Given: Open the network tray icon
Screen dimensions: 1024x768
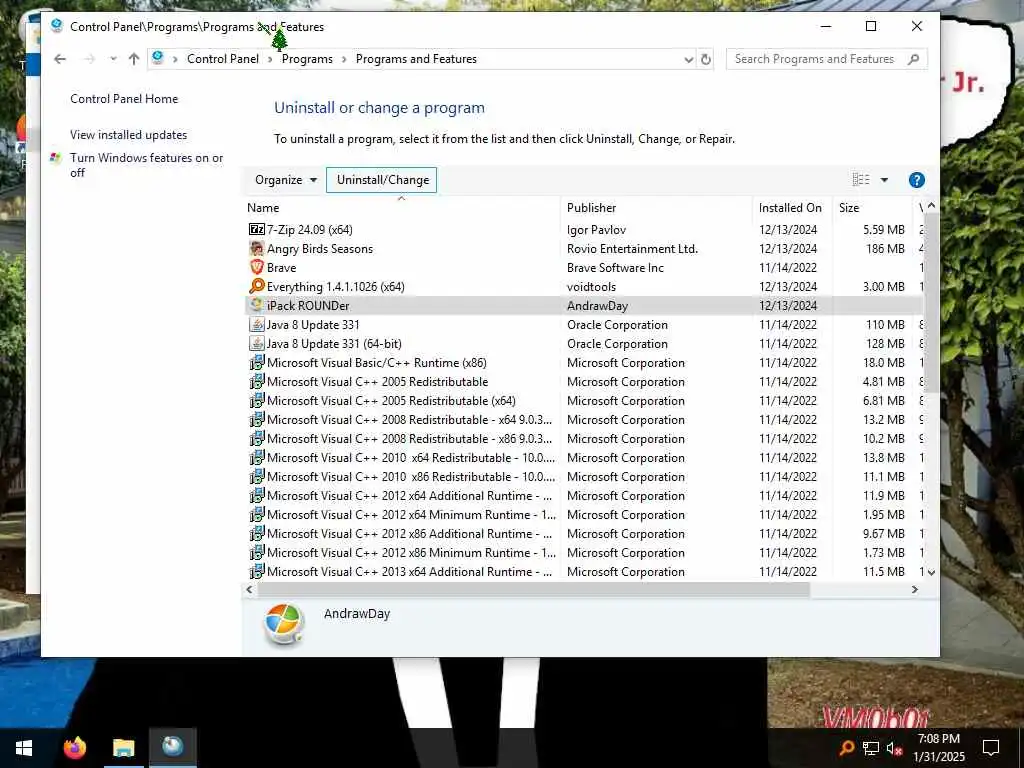Looking at the screenshot, I should point(871,748).
